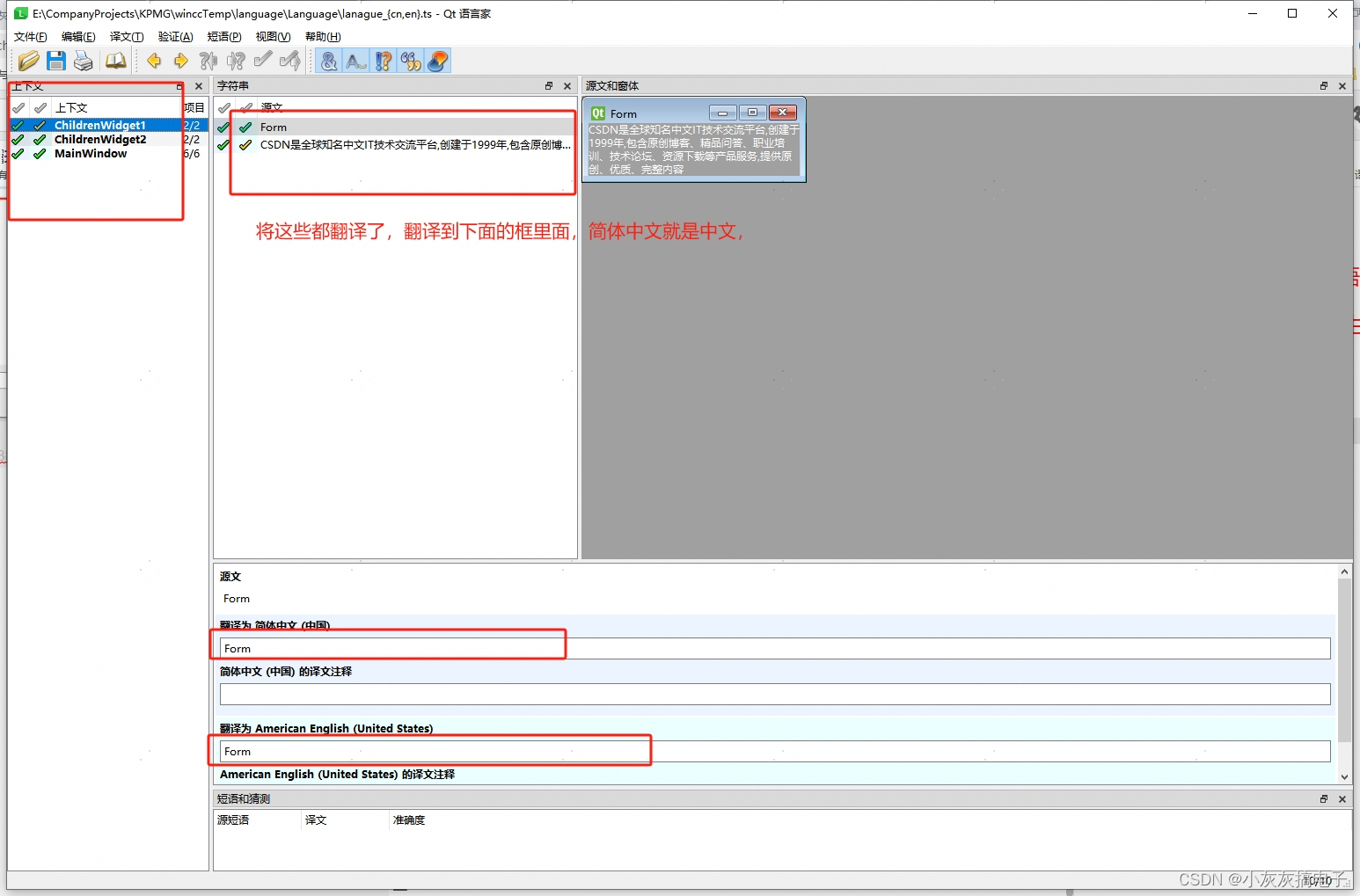Click the American English translation field
This screenshot has height=896, width=1360.
pyautogui.click(x=775, y=752)
